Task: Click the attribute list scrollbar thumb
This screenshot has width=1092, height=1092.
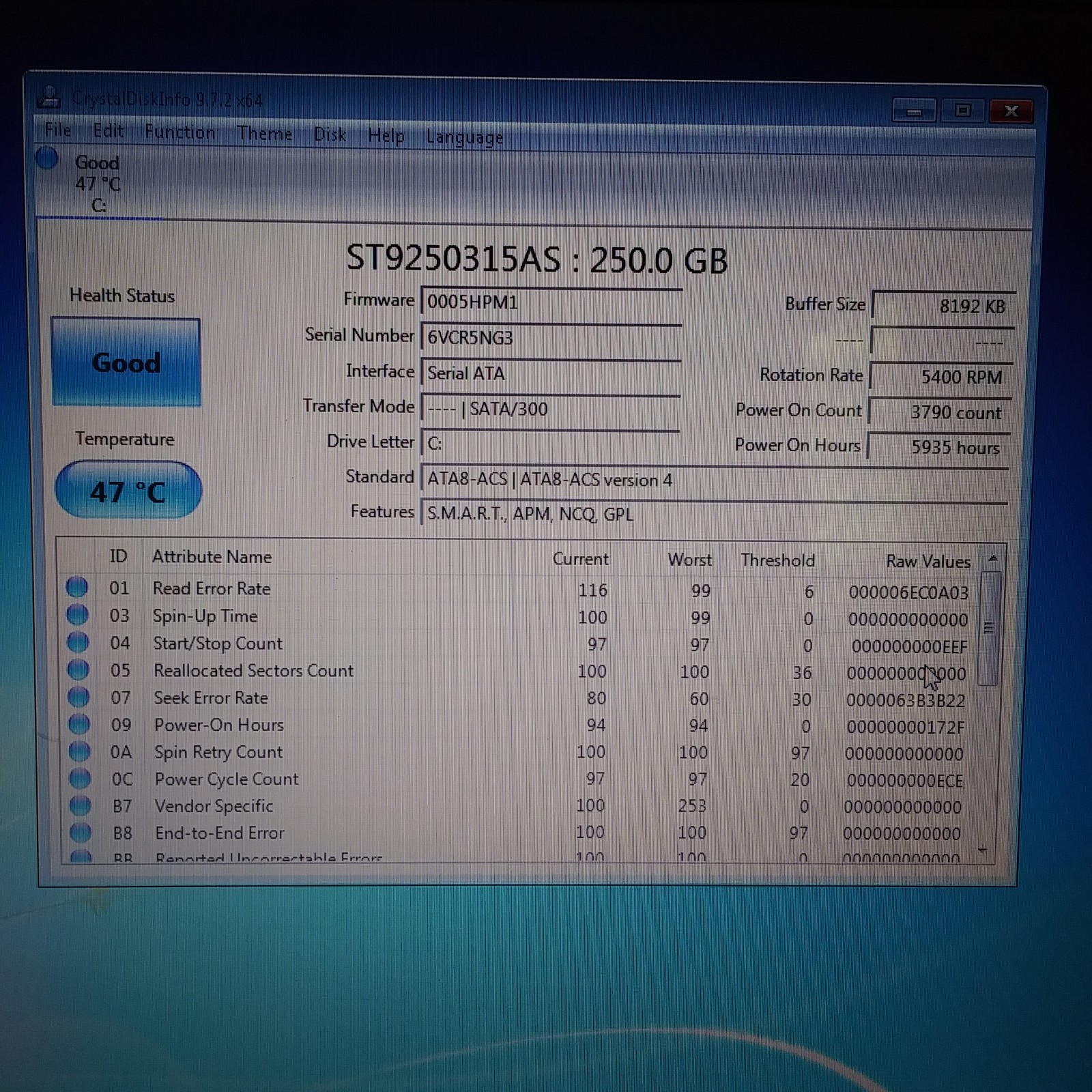Action: point(989,628)
